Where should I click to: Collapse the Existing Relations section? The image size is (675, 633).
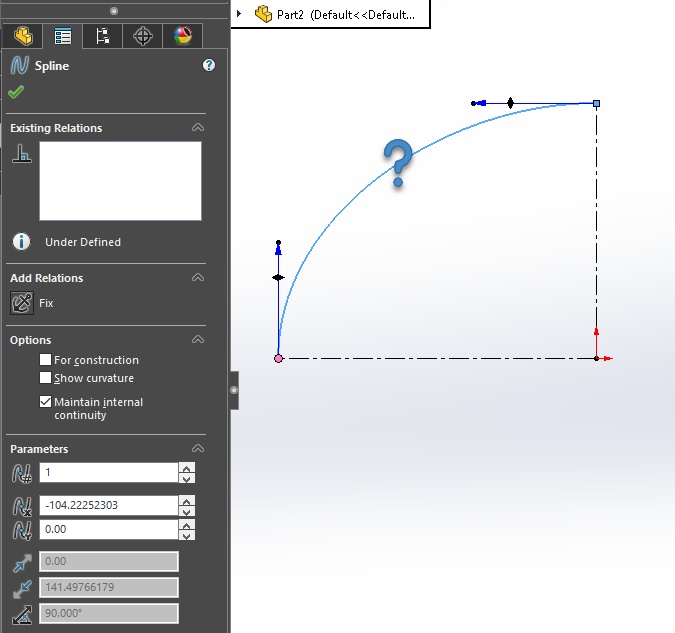[198, 127]
